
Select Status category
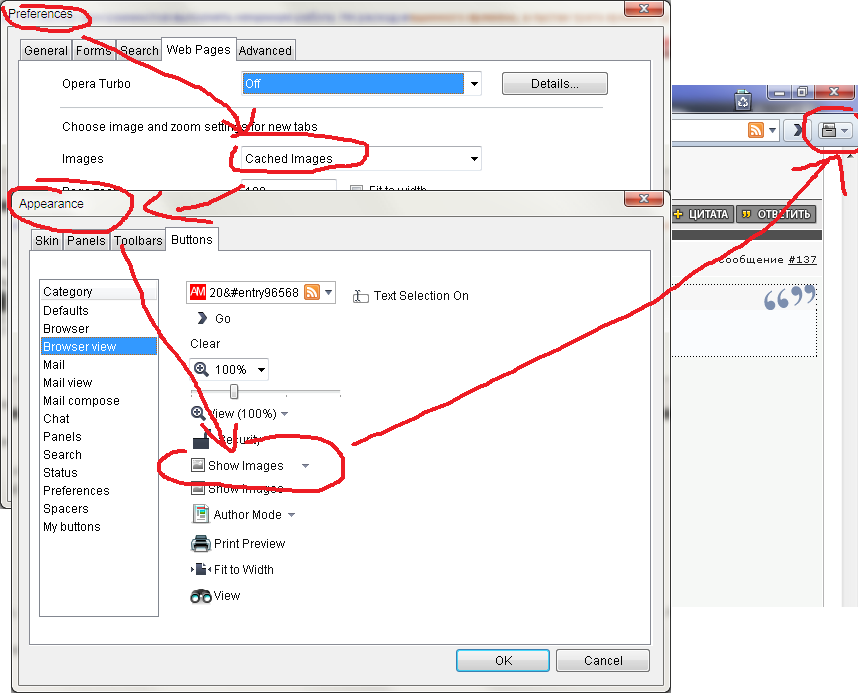pyautogui.click(x=98, y=472)
